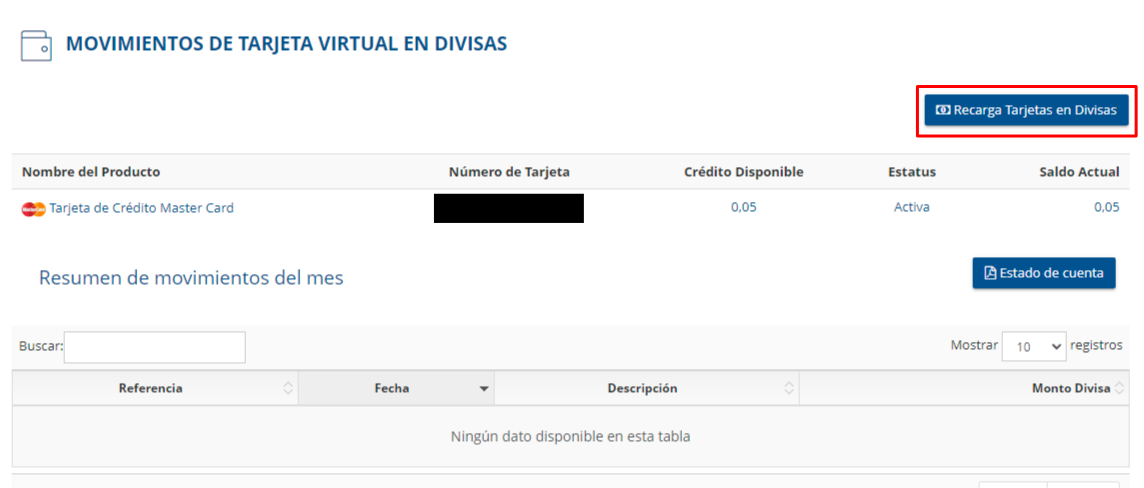1144x488 pixels.
Task: Open Recarga Tarjetas en Divisas
Action: point(1027,110)
